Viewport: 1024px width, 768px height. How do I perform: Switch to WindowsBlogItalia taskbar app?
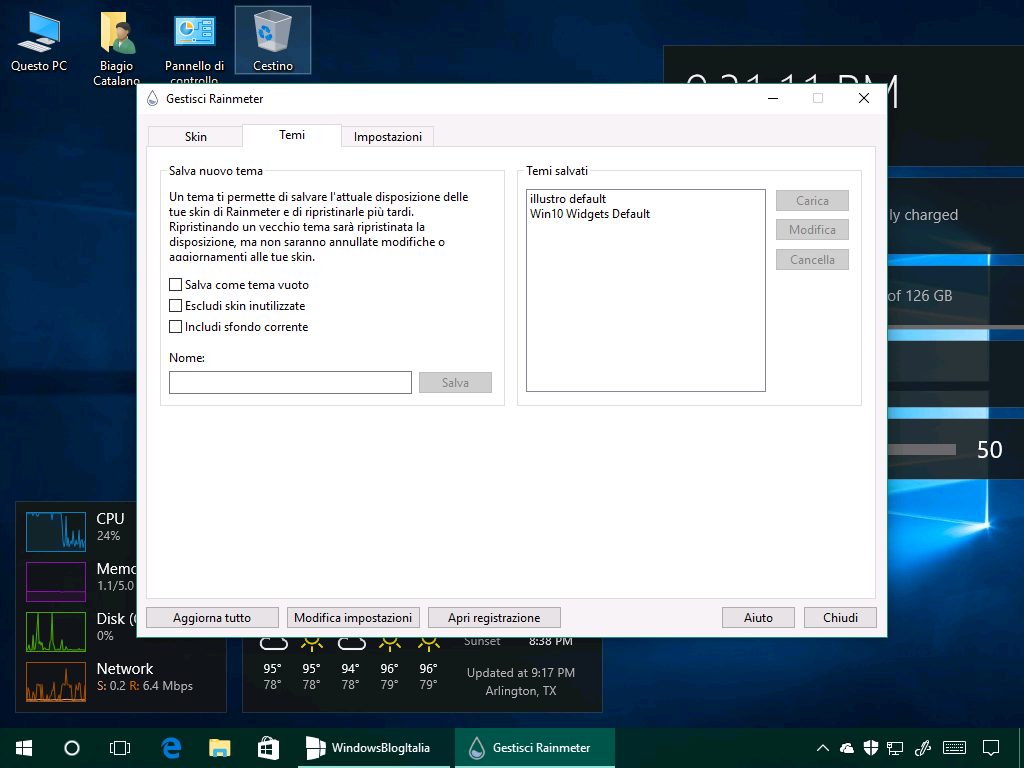pos(374,748)
